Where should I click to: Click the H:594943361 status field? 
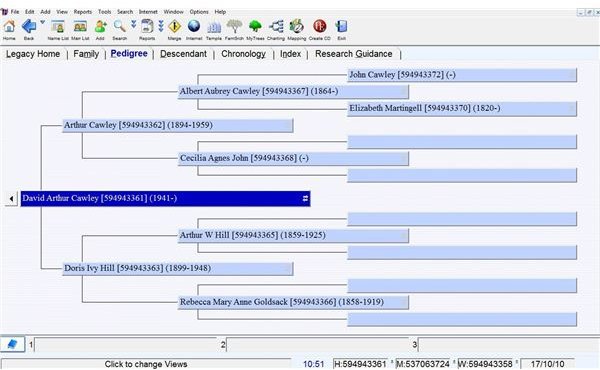coord(360,364)
